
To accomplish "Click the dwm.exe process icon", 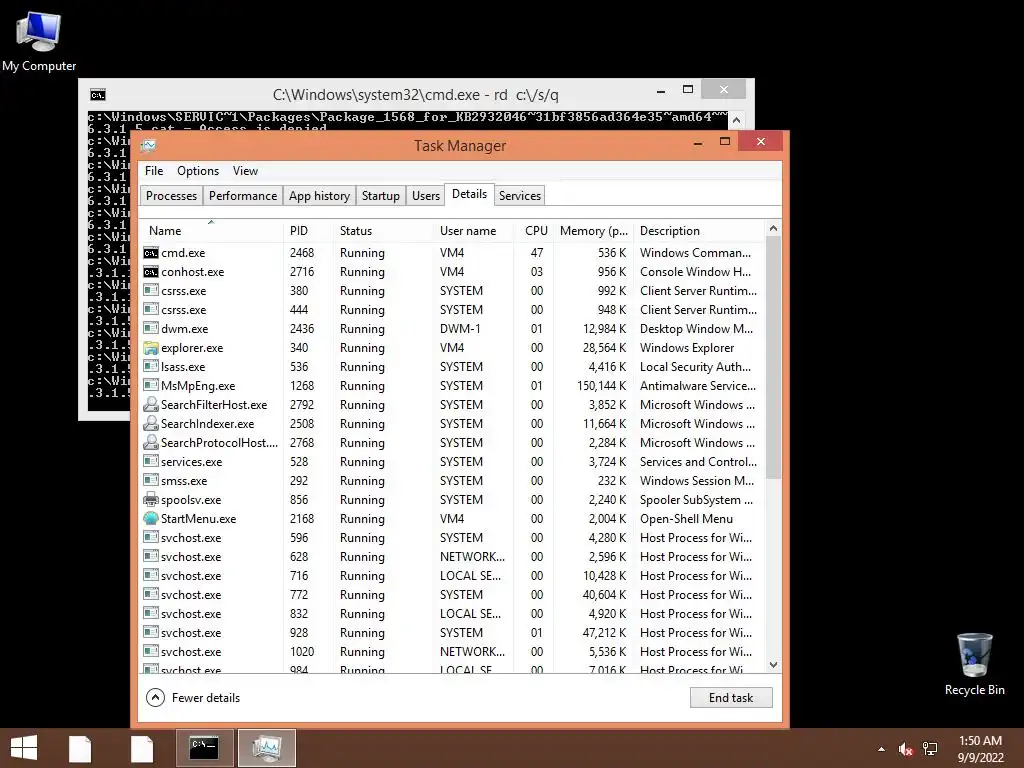I will (151, 328).
